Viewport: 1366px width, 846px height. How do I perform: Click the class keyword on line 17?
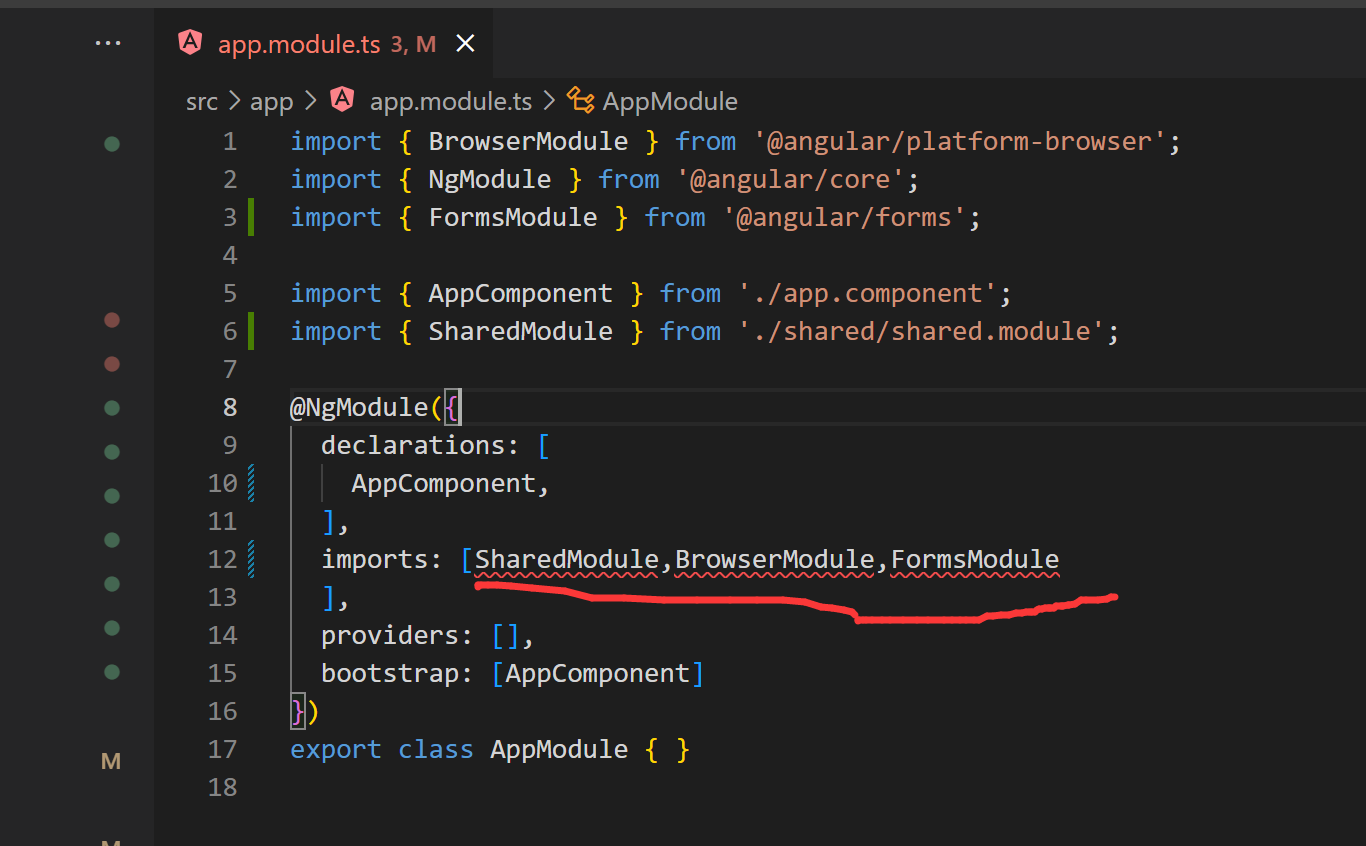pos(436,750)
